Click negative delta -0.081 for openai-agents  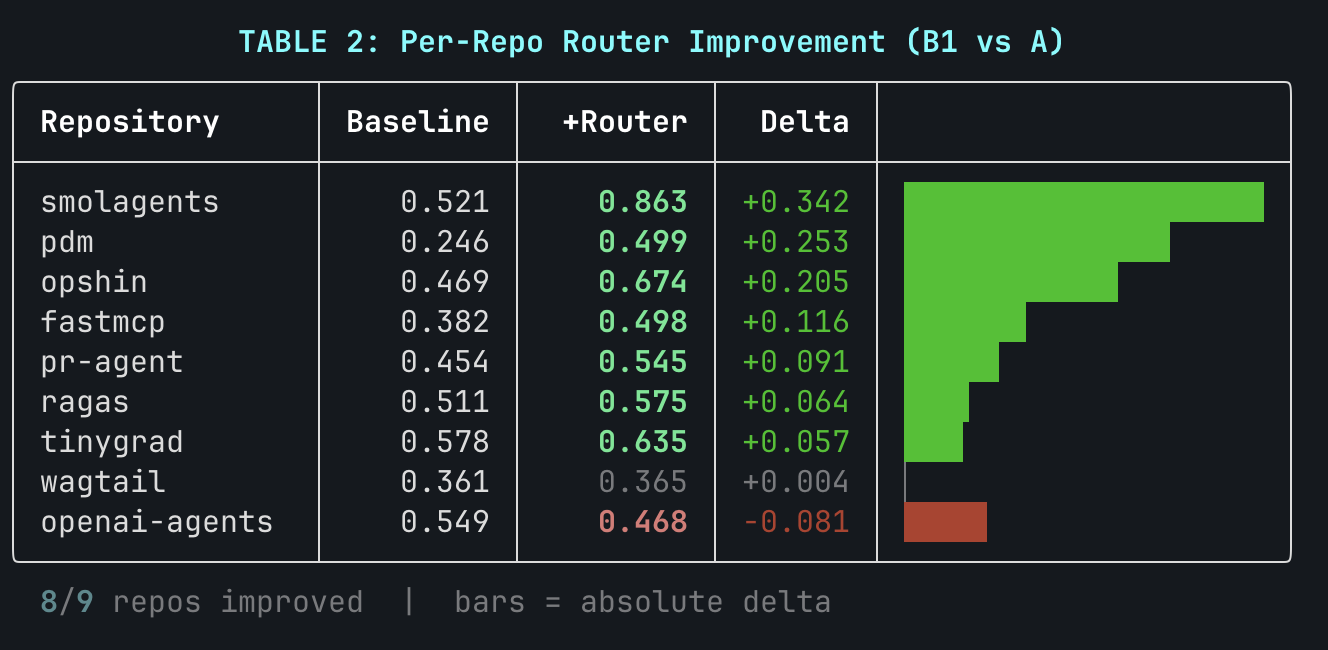(x=796, y=522)
